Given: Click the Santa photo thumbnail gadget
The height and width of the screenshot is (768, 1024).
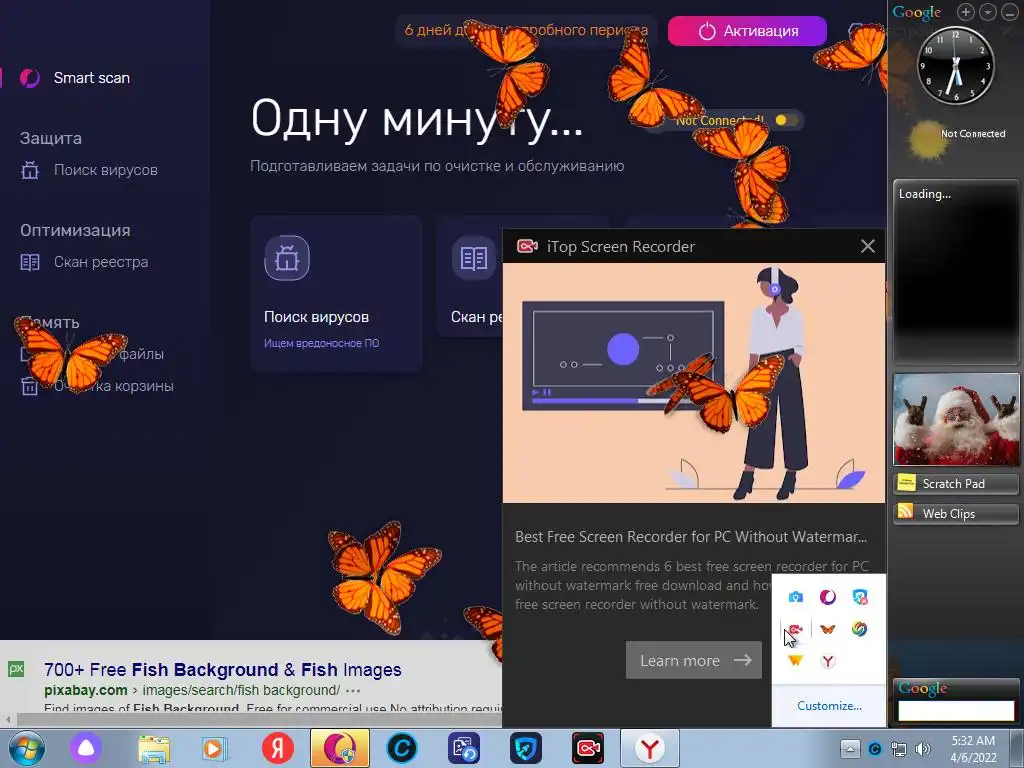Looking at the screenshot, I should click(956, 419).
